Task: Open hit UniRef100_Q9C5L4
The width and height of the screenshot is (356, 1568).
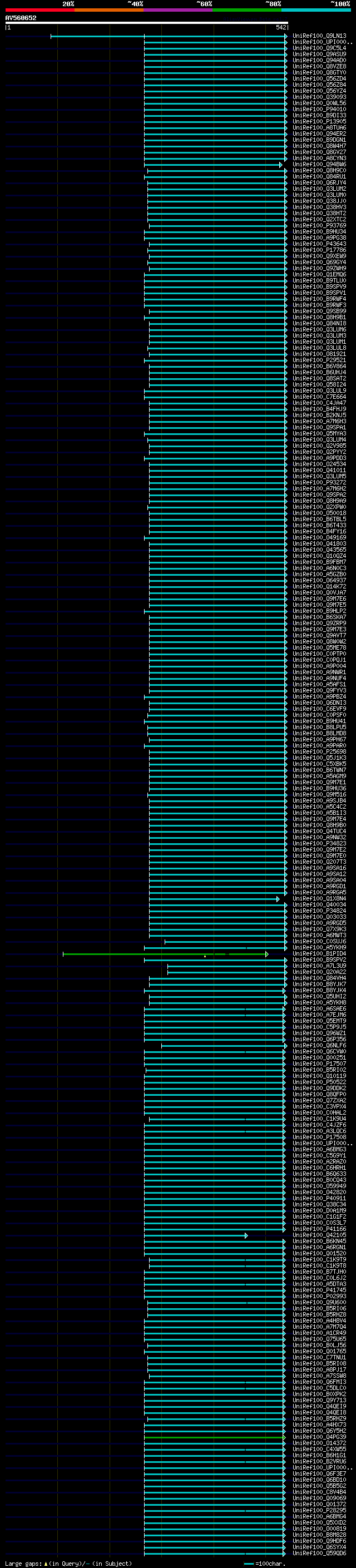Action: (x=319, y=48)
